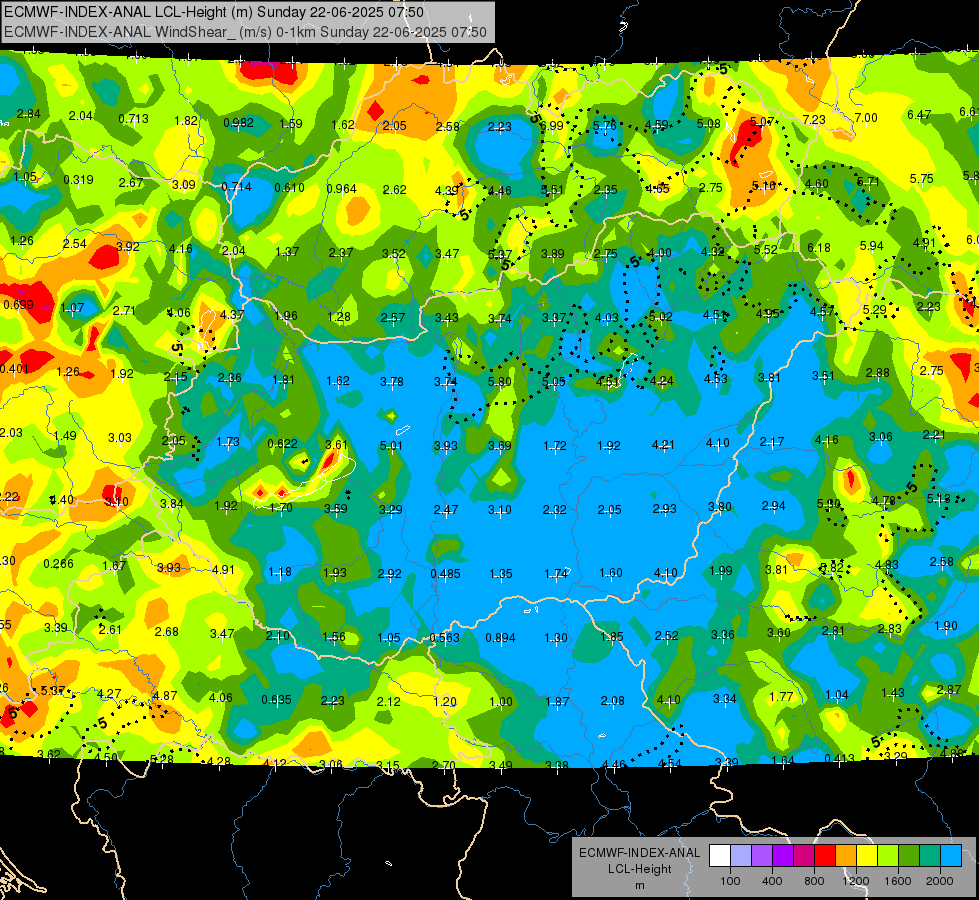Click the wind shear value 1.90 at lower right
The image size is (979, 900).
946,625
